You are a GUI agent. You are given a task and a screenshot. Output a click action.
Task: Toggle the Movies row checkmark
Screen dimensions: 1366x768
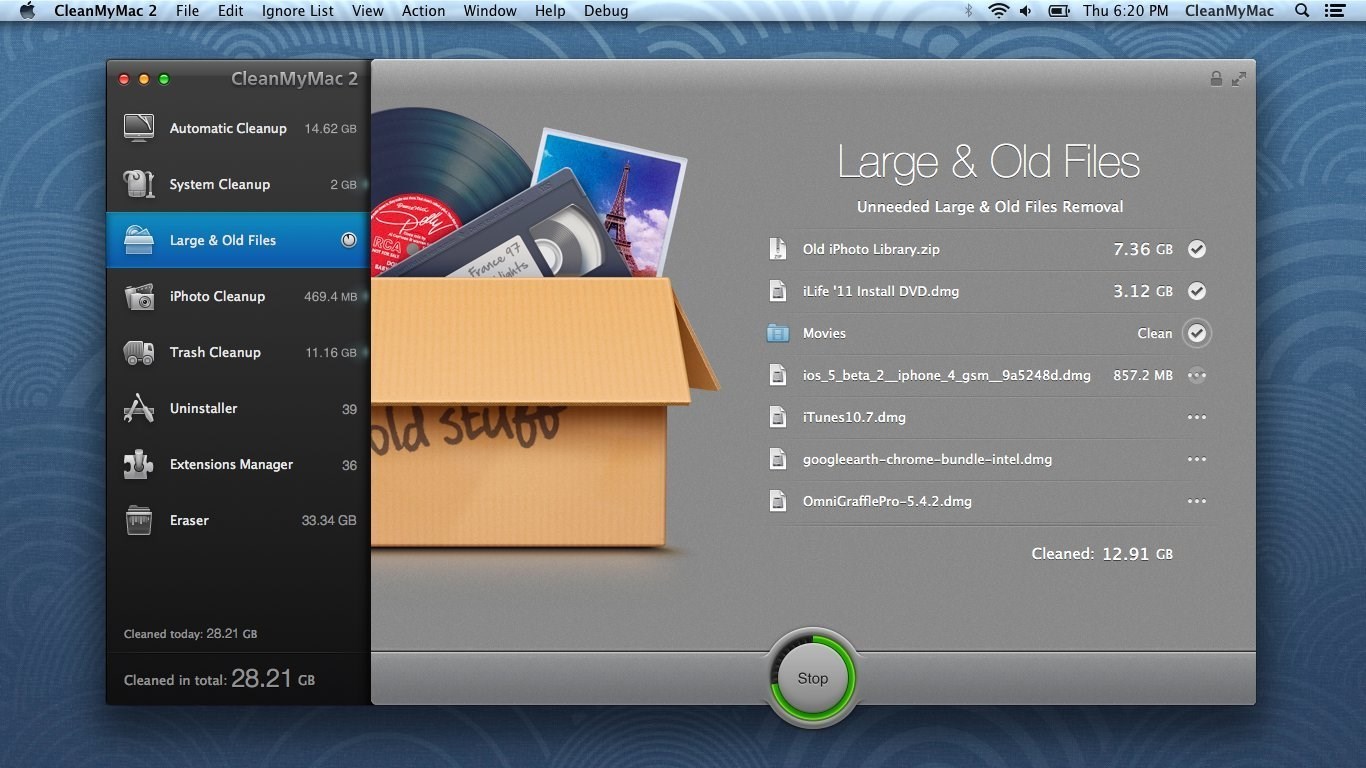point(1197,333)
